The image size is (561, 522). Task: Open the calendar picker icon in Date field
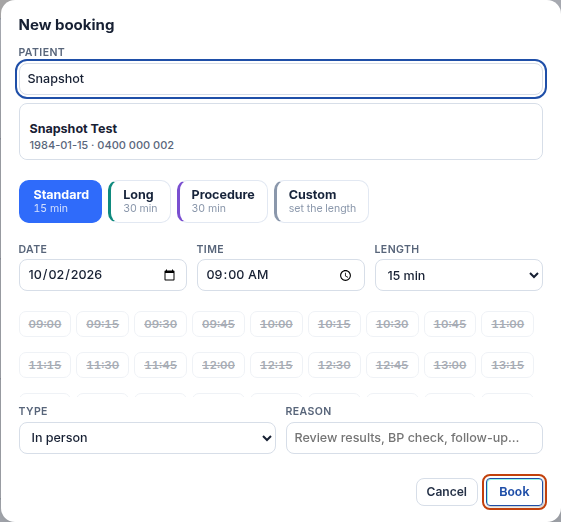(x=169, y=275)
